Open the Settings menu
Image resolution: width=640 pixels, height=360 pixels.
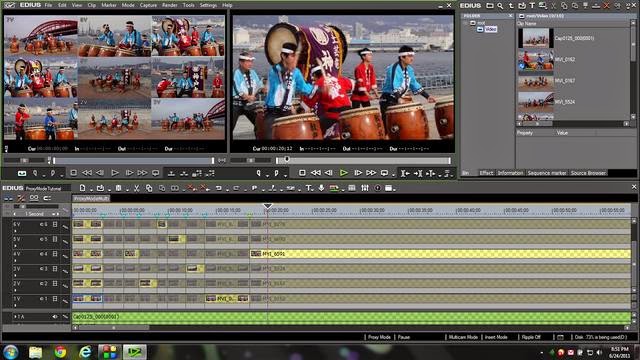tap(208, 5)
